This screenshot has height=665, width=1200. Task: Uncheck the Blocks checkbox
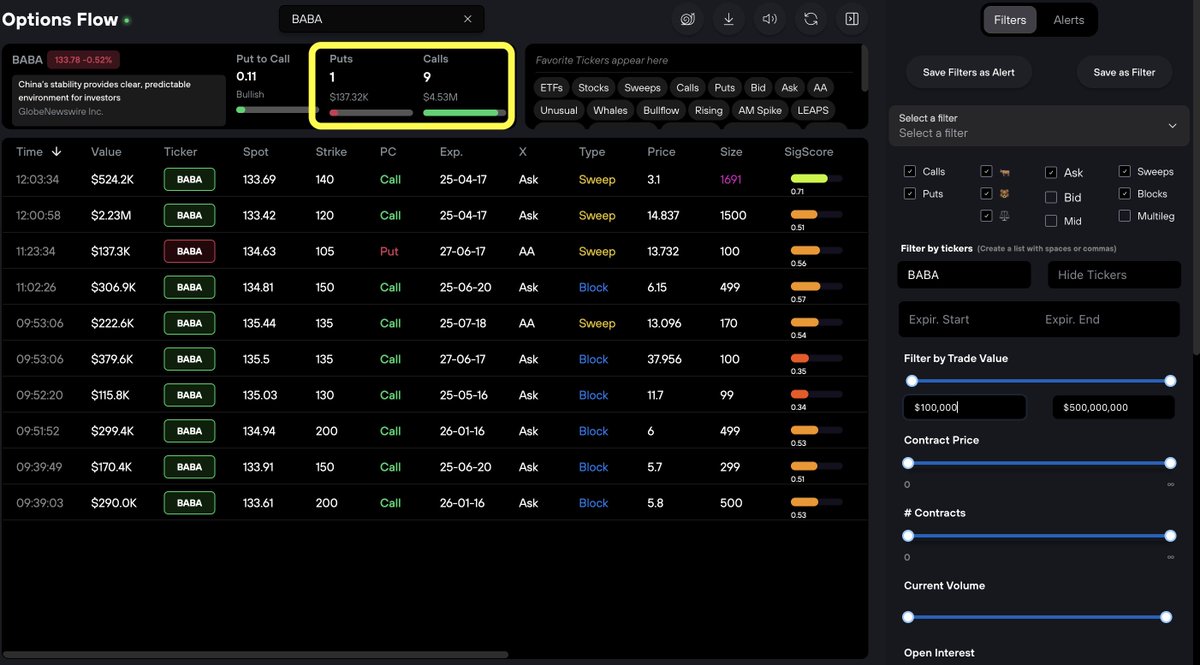click(1125, 194)
